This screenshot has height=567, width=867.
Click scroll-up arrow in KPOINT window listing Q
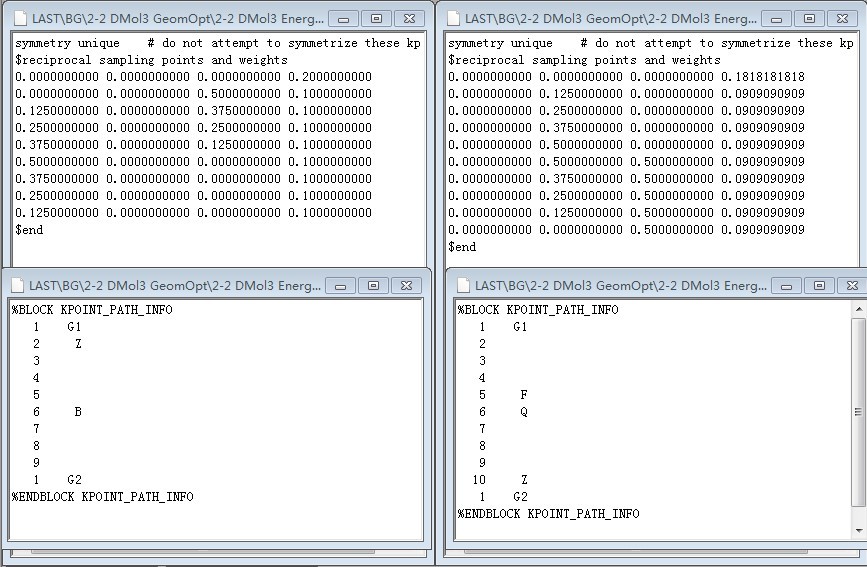click(x=859, y=309)
